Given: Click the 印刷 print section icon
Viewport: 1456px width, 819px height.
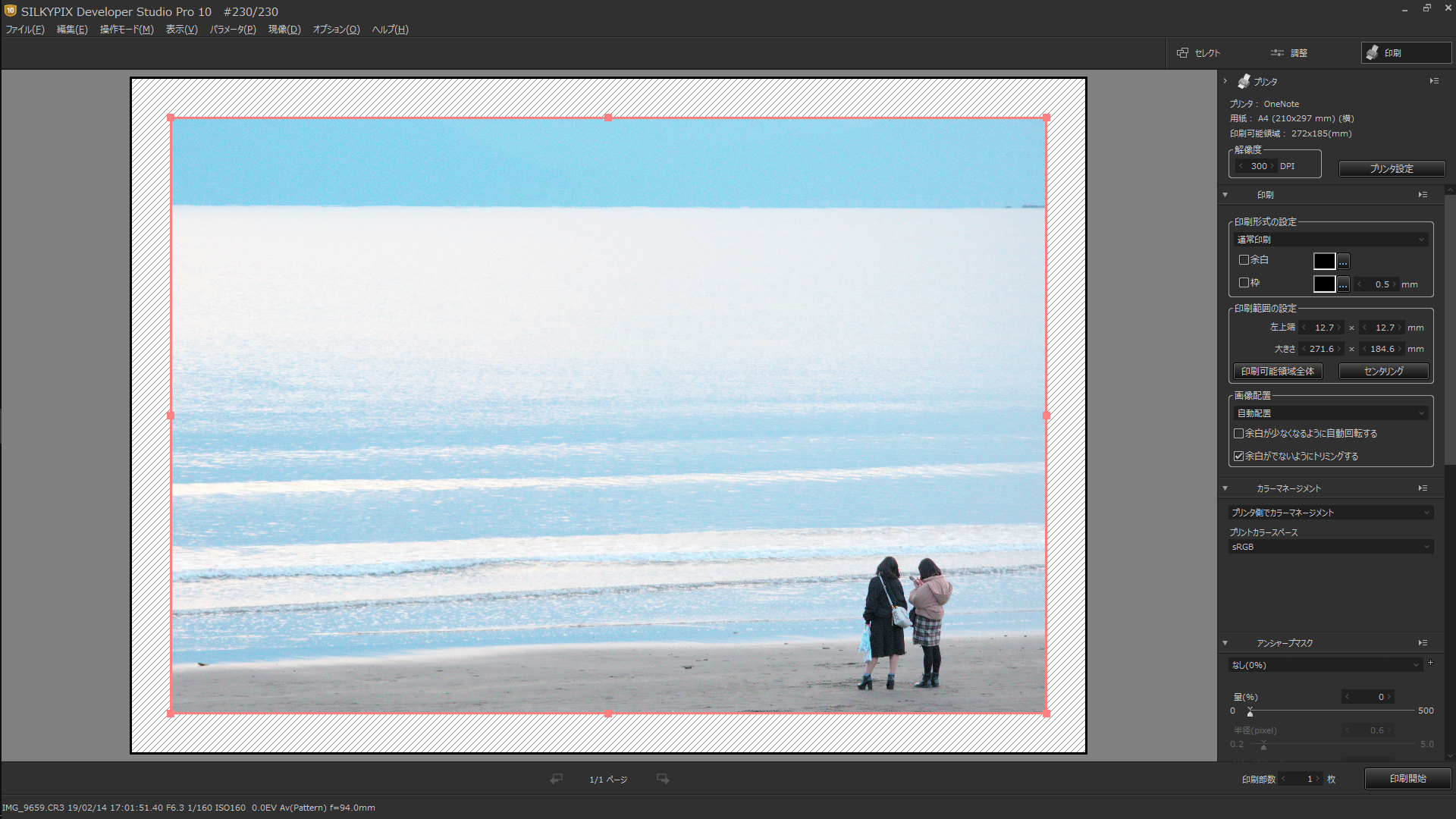Looking at the screenshot, I should coord(1373,53).
